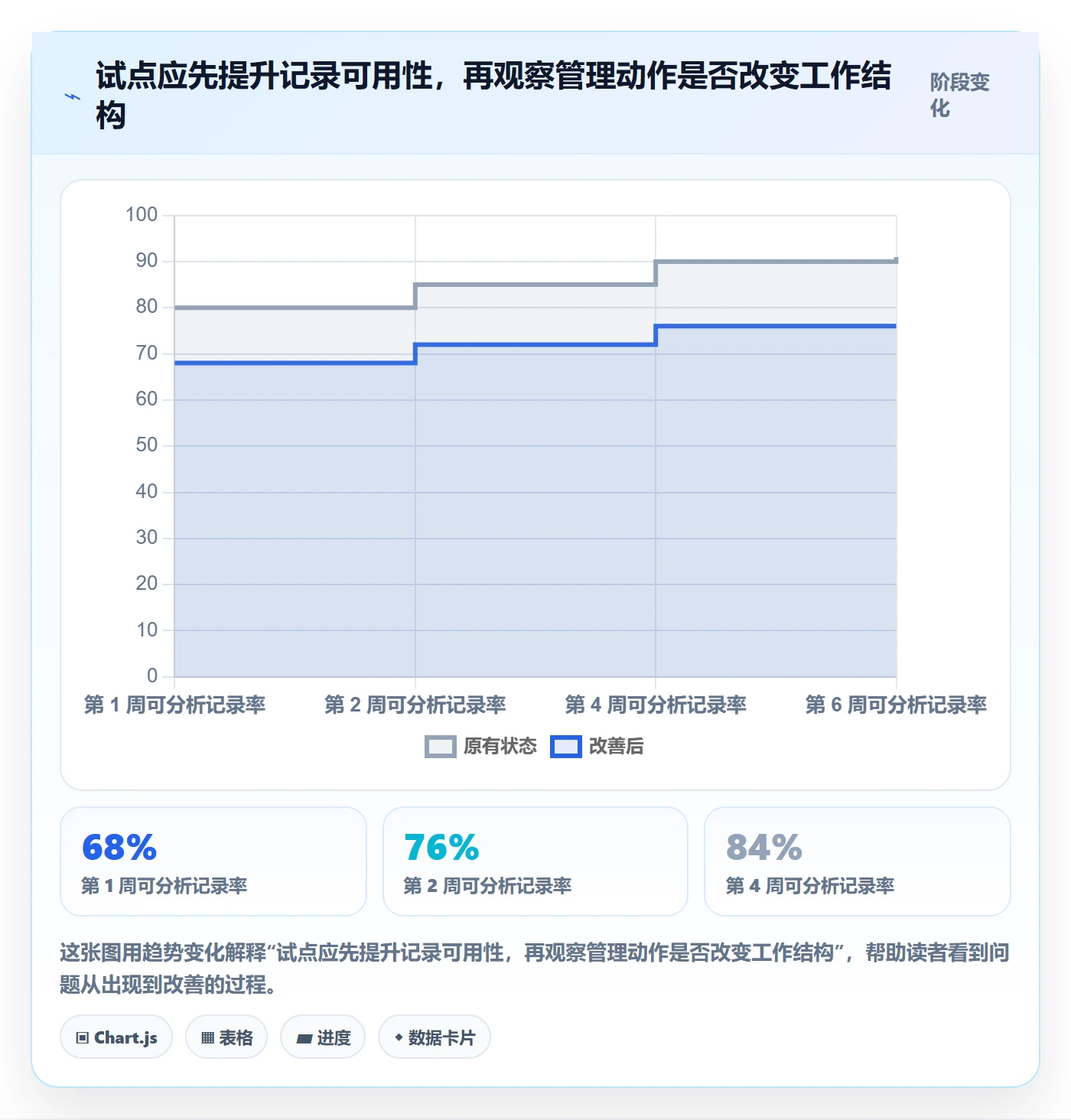The height and width of the screenshot is (1120, 1071).
Task: Click the 数据卡片 chip diamond icon
Action: 399,1037
